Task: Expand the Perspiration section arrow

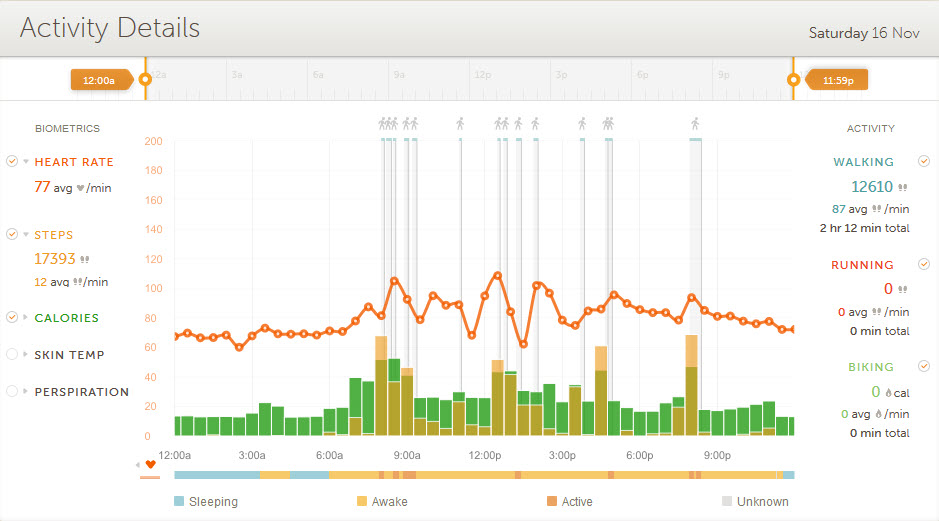Action: tap(26, 392)
